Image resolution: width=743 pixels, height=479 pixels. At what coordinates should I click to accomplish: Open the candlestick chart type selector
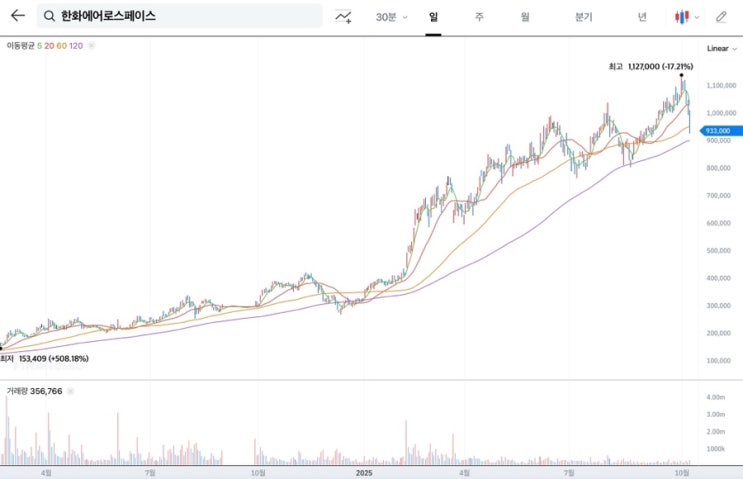click(x=682, y=17)
